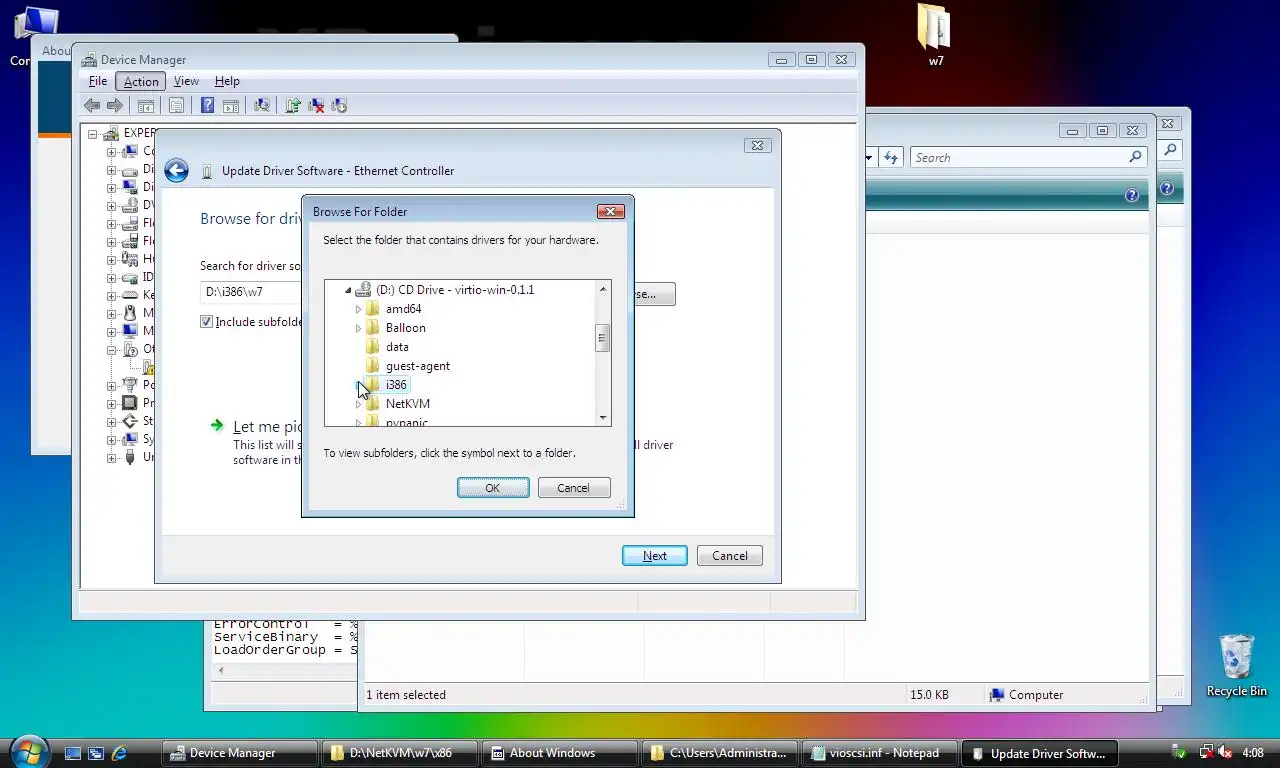Image resolution: width=1280 pixels, height=768 pixels.
Task: Click the Update Driver Software toolbar icon
Action: pyautogui.click(x=293, y=105)
